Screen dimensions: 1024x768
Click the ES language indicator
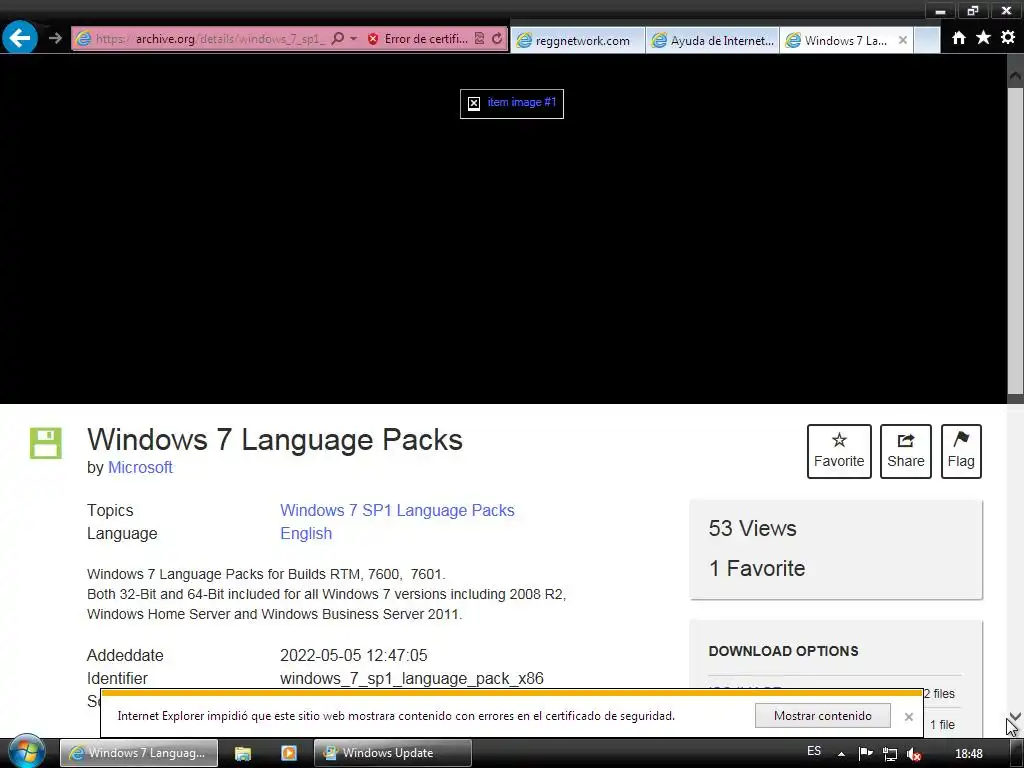point(814,751)
